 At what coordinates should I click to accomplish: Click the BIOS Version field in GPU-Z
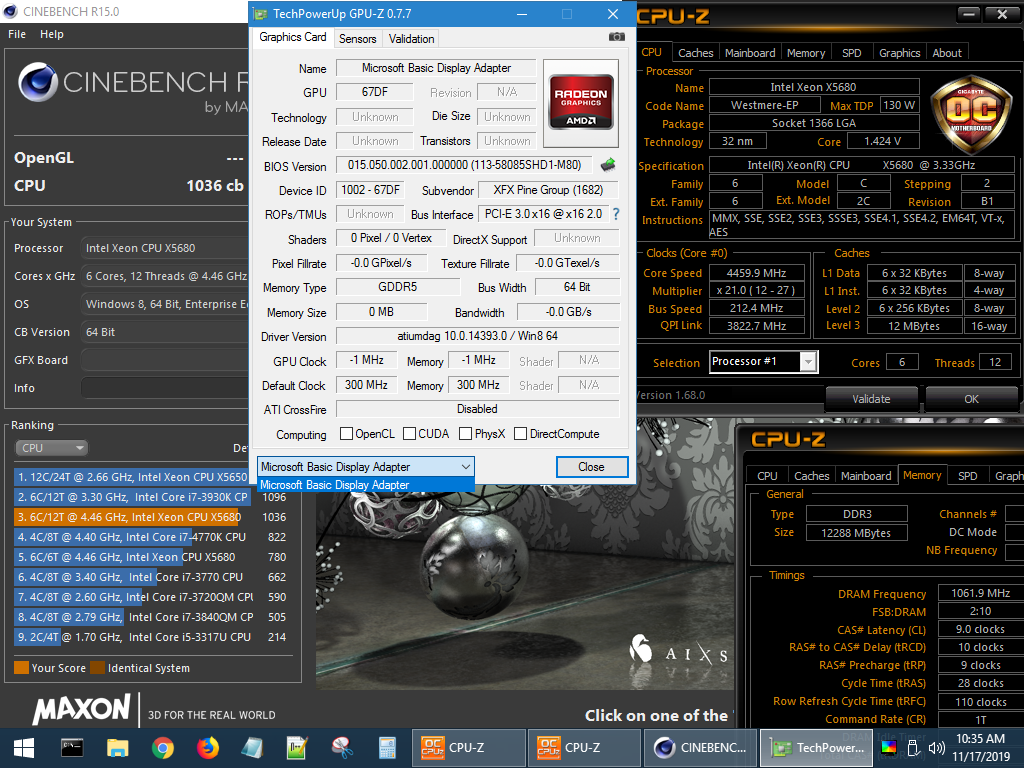pos(464,165)
